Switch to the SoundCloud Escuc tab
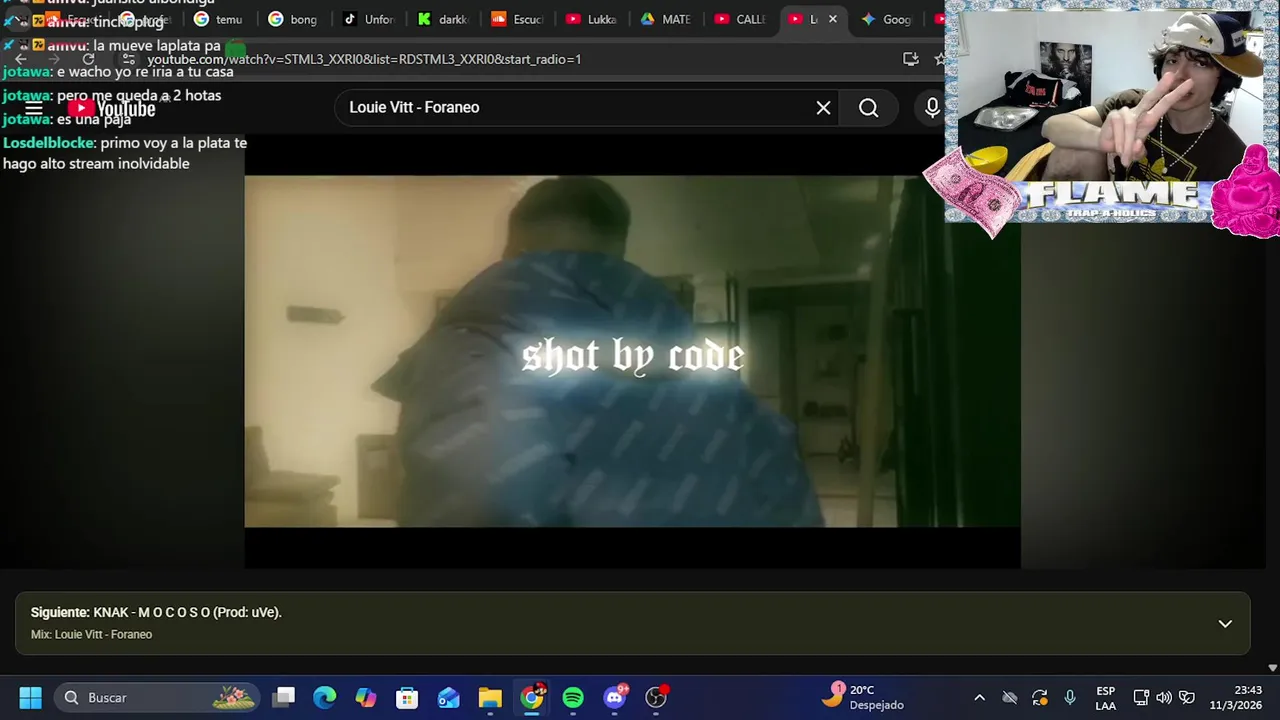This screenshot has height=720, width=1280. (x=516, y=19)
